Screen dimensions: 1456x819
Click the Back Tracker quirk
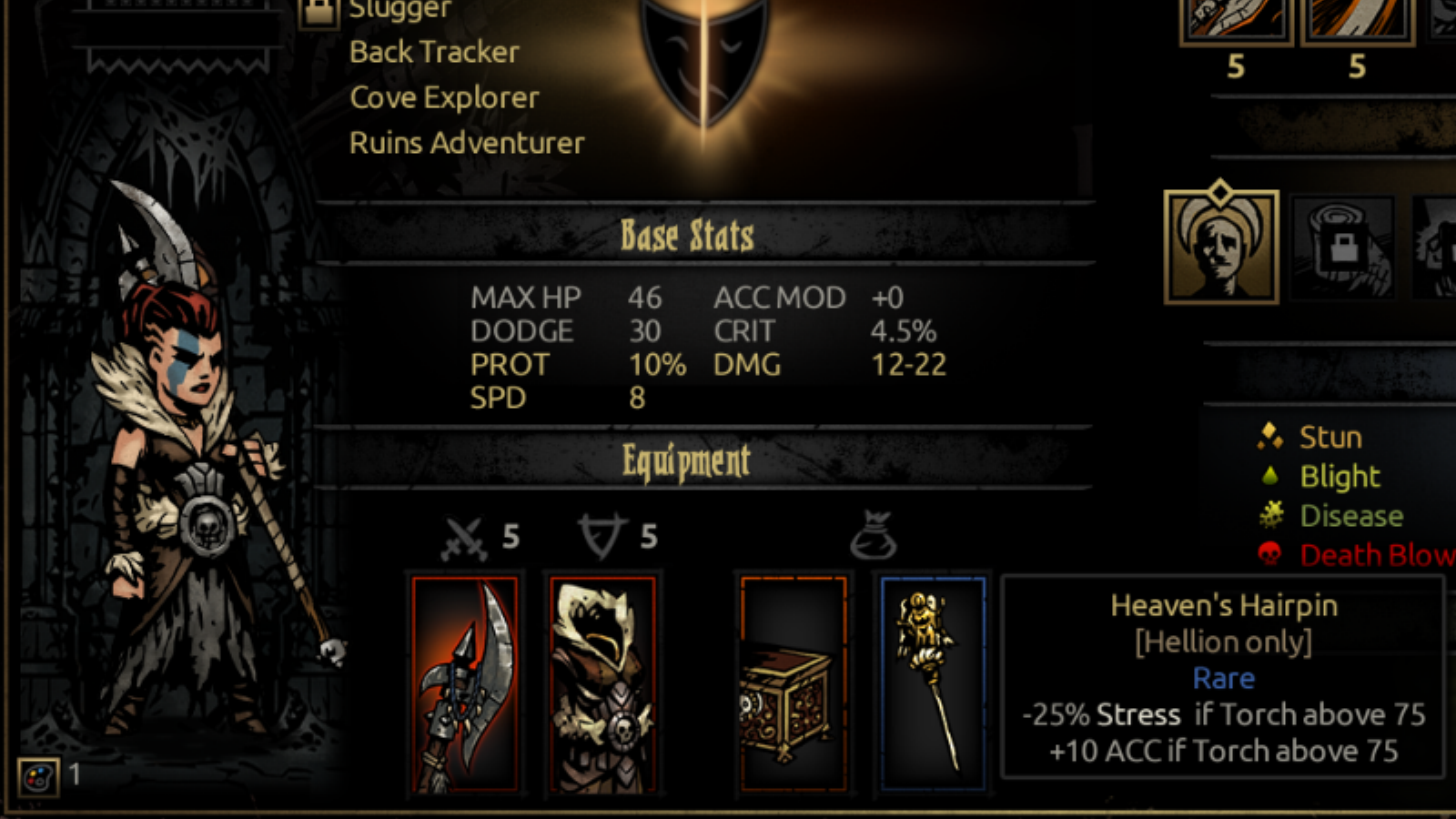pos(434,52)
